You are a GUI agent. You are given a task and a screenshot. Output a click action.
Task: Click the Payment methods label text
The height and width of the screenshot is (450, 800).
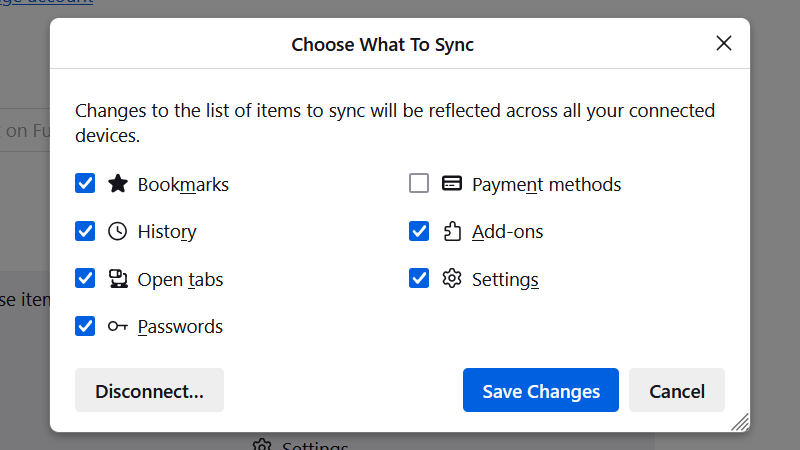547,185
